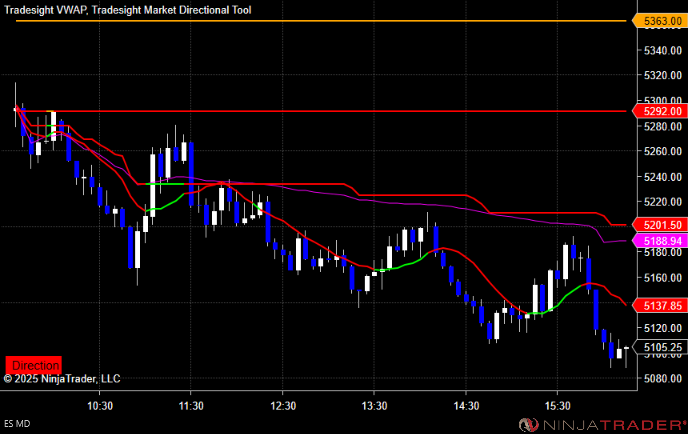The image size is (688, 434).
Task: Click the 5320.00 price axis label
Action: coord(663,75)
